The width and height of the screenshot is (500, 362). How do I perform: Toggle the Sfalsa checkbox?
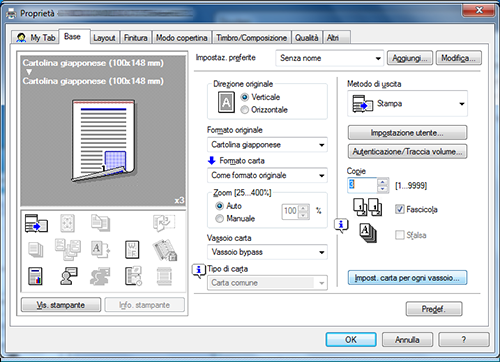click(399, 235)
